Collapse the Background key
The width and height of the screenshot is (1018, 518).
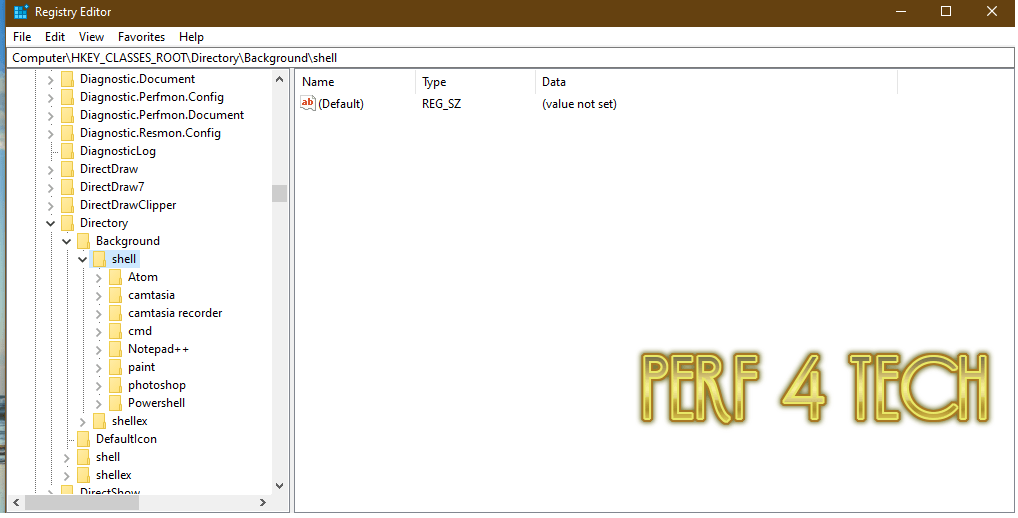pos(66,241)
